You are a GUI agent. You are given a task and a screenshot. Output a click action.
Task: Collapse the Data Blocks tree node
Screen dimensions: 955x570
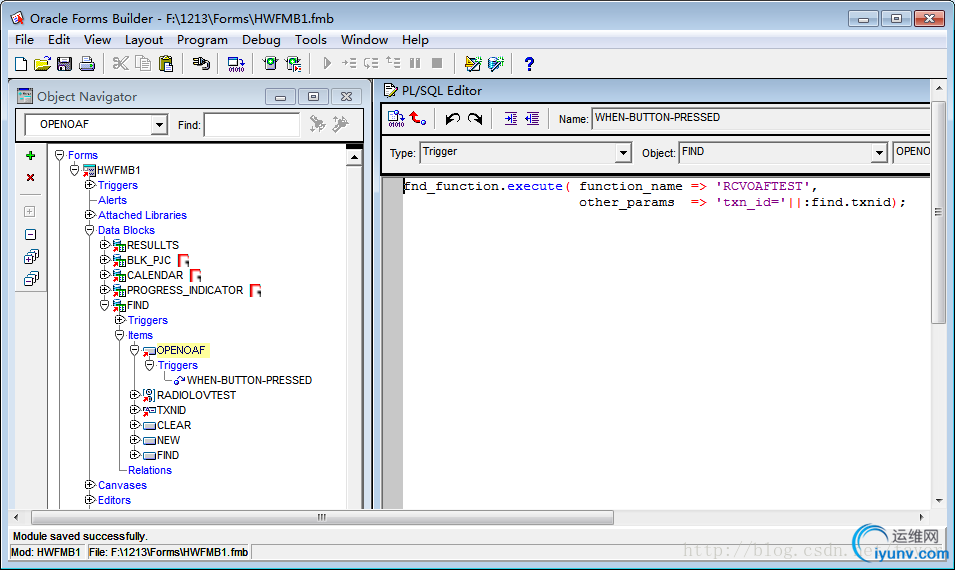(x=90, y=230)
